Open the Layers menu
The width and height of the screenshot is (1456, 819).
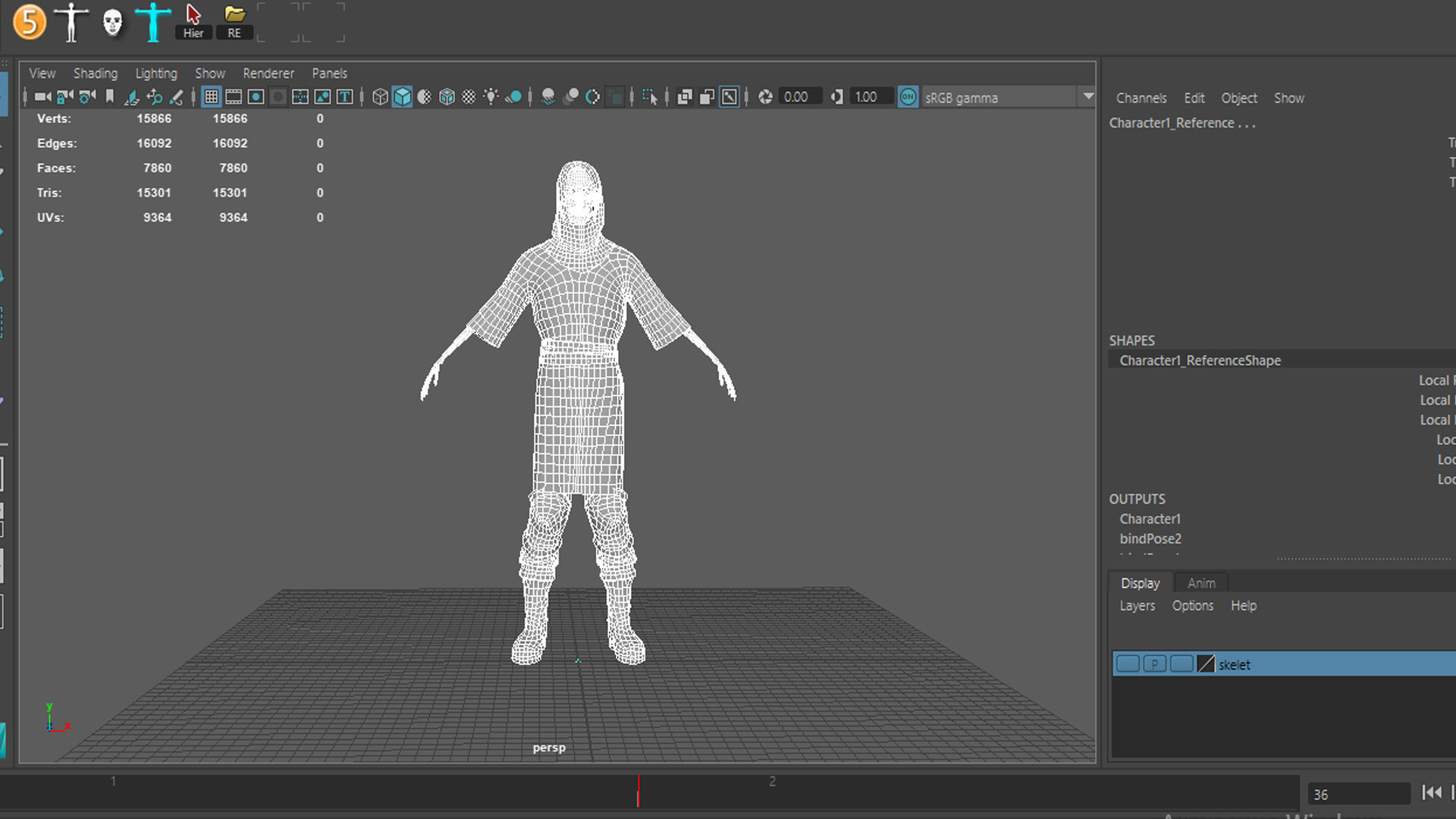coord(1137,606)
